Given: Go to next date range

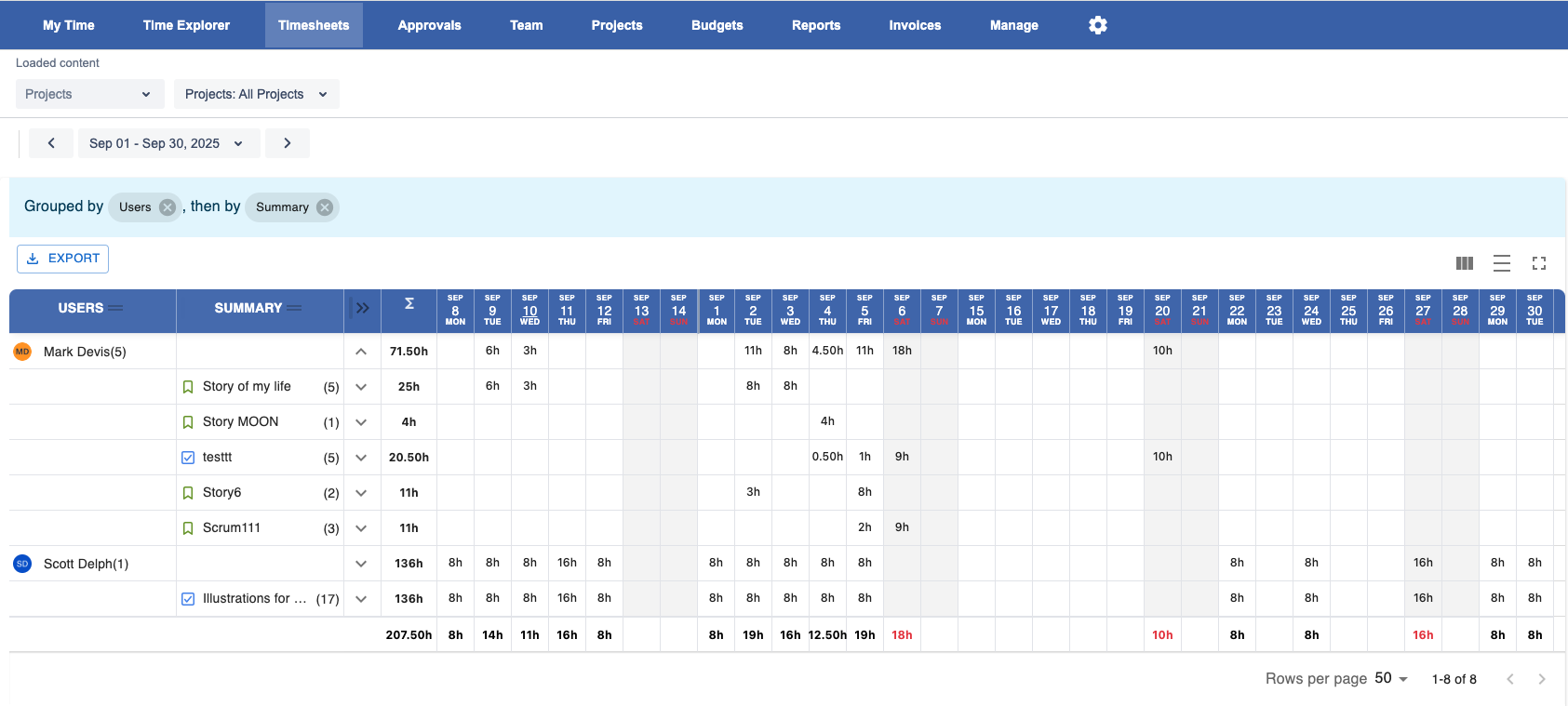Looking at the screenshot, I should tap(288, 143).
